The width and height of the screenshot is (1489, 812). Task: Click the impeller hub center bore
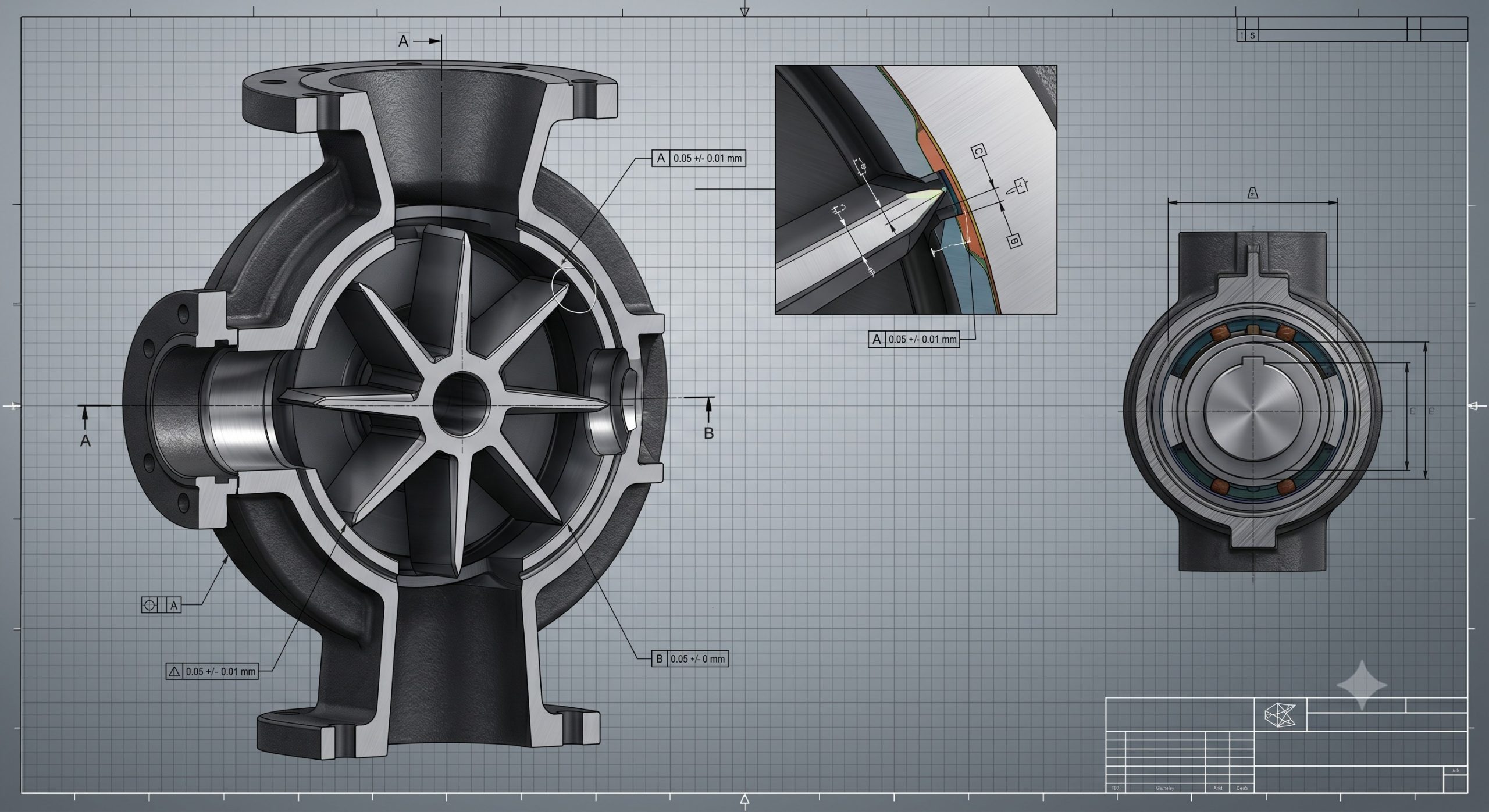pos(461,403)
